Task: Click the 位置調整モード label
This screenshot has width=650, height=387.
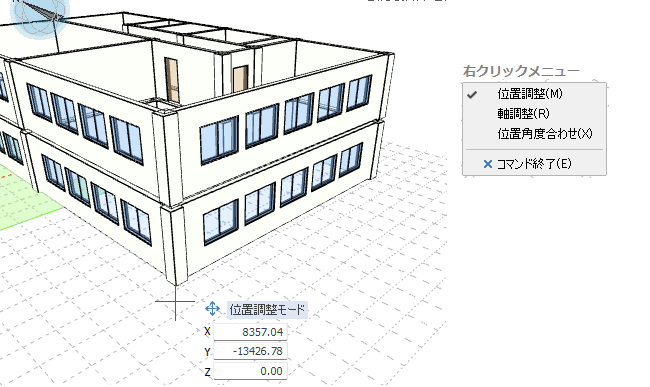Action: click(267, 310)
